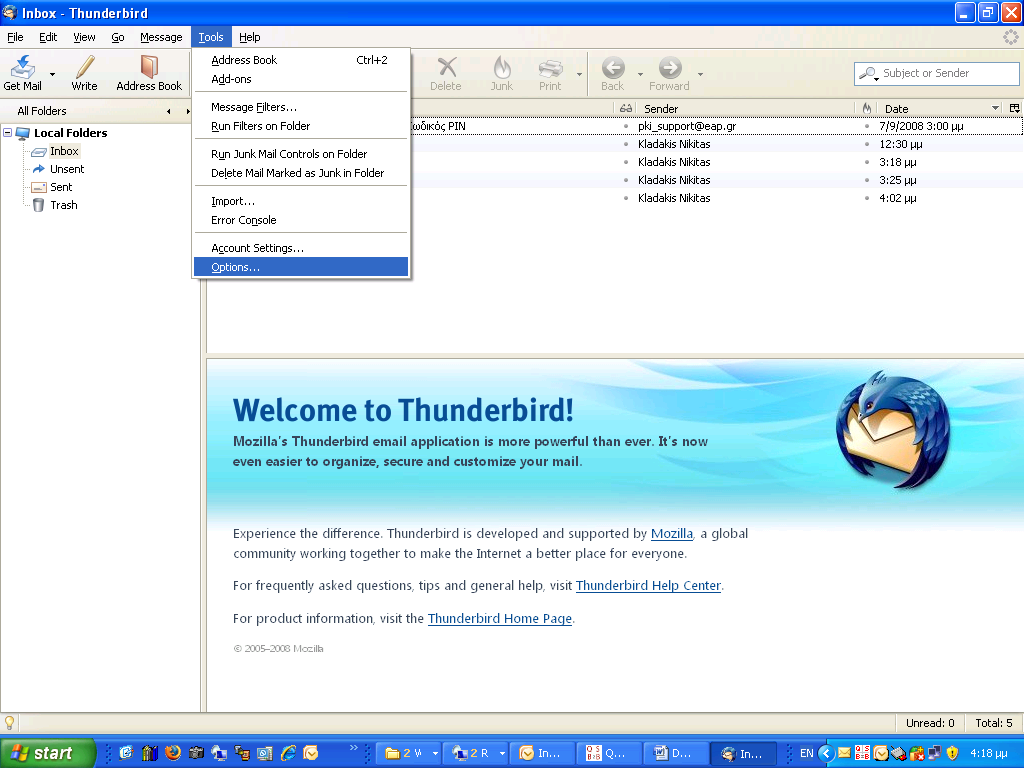This screenshot has height=768, width=1024.
Task: Open the Print dropdown arrow
Action: (579, 74)
